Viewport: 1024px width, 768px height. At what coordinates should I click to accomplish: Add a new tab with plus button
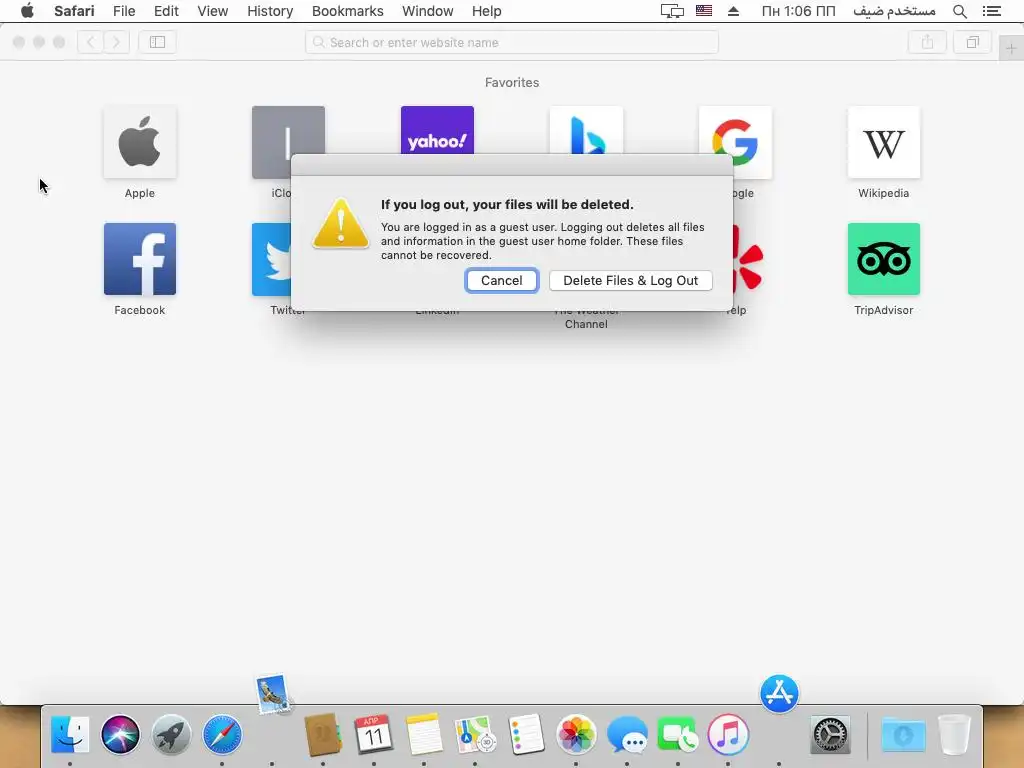[x=1011, y=48]
